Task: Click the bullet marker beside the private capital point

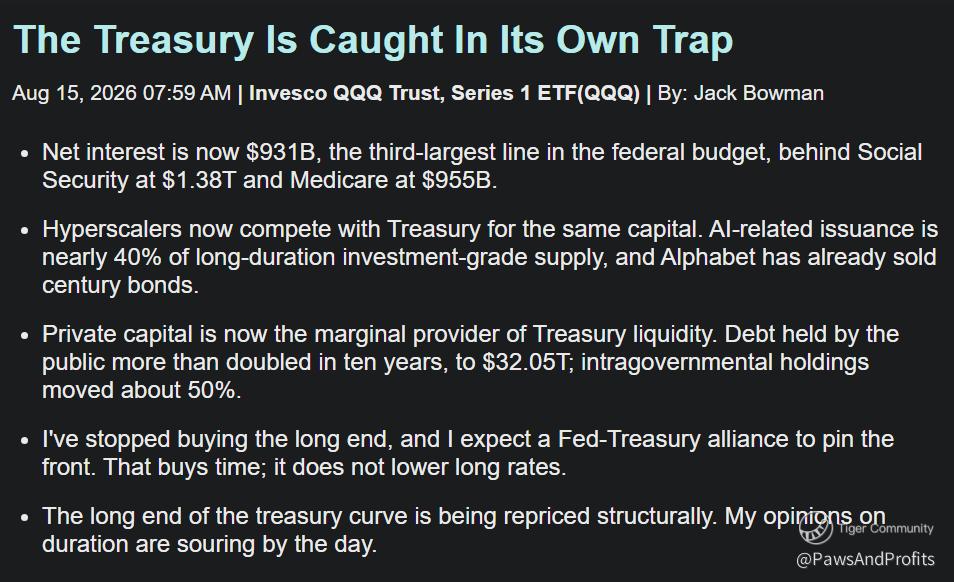Action: [x=24, y=335]
